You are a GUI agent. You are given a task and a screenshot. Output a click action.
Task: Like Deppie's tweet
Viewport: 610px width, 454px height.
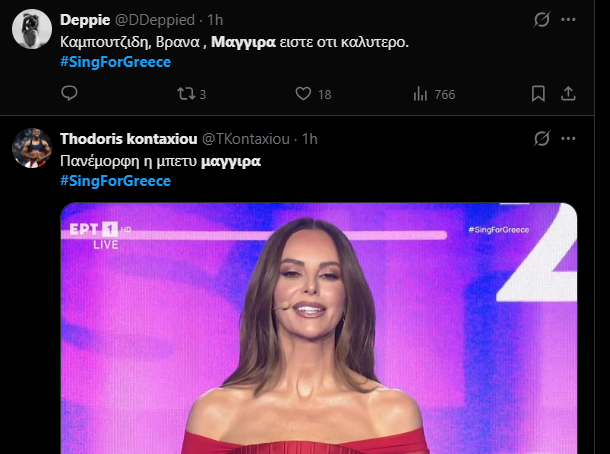pyautogui.click(x=304, y=94)
